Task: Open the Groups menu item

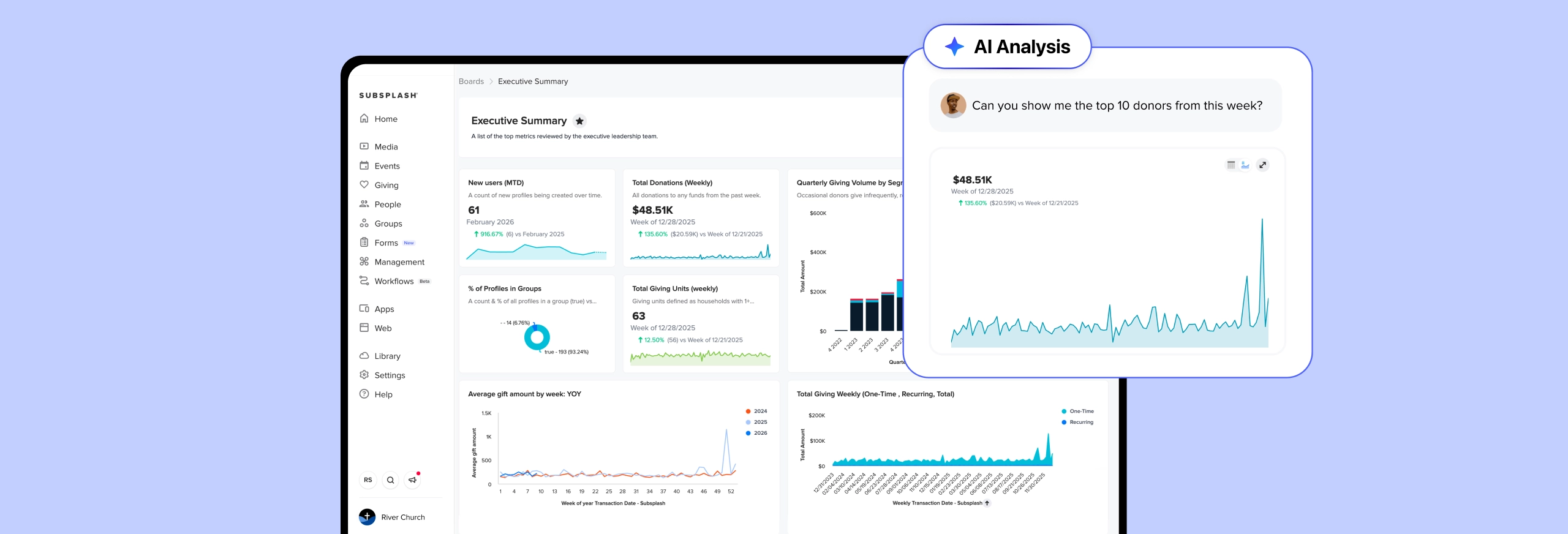Action: (x=388, y=224)
